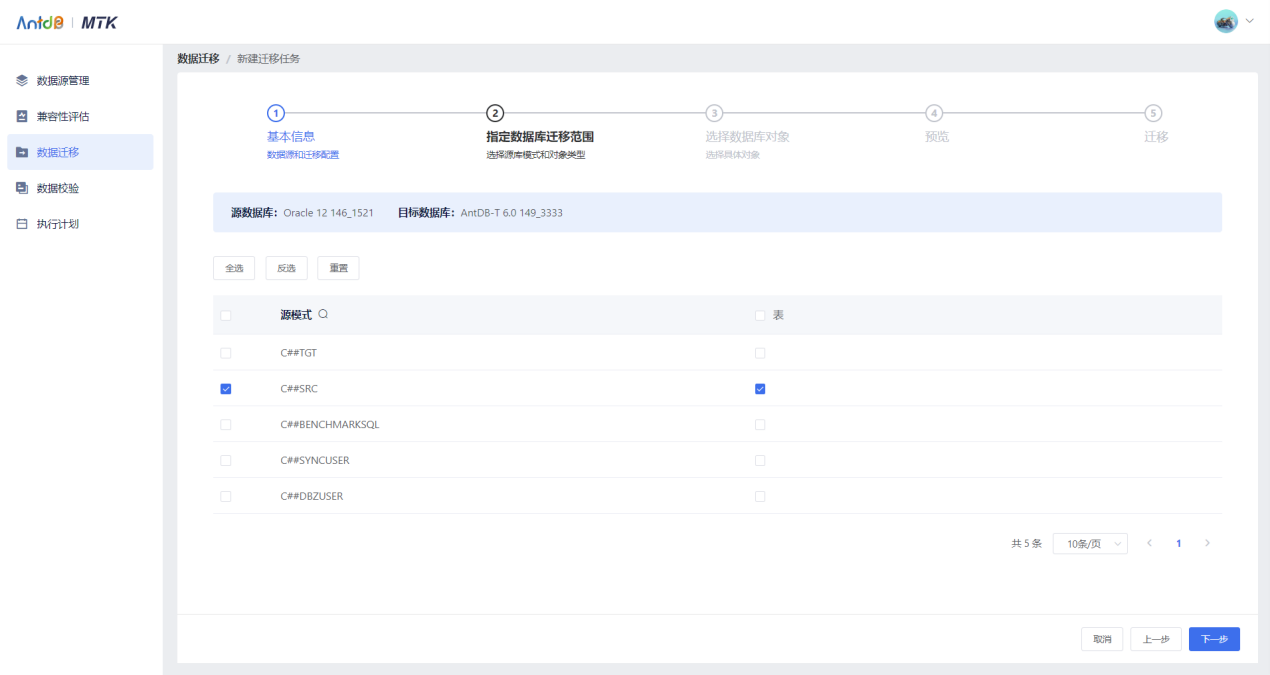Select the header checkbox above all schemas
The height and width of the screenshot is (675, 1270).
click(x=225, y=315)
